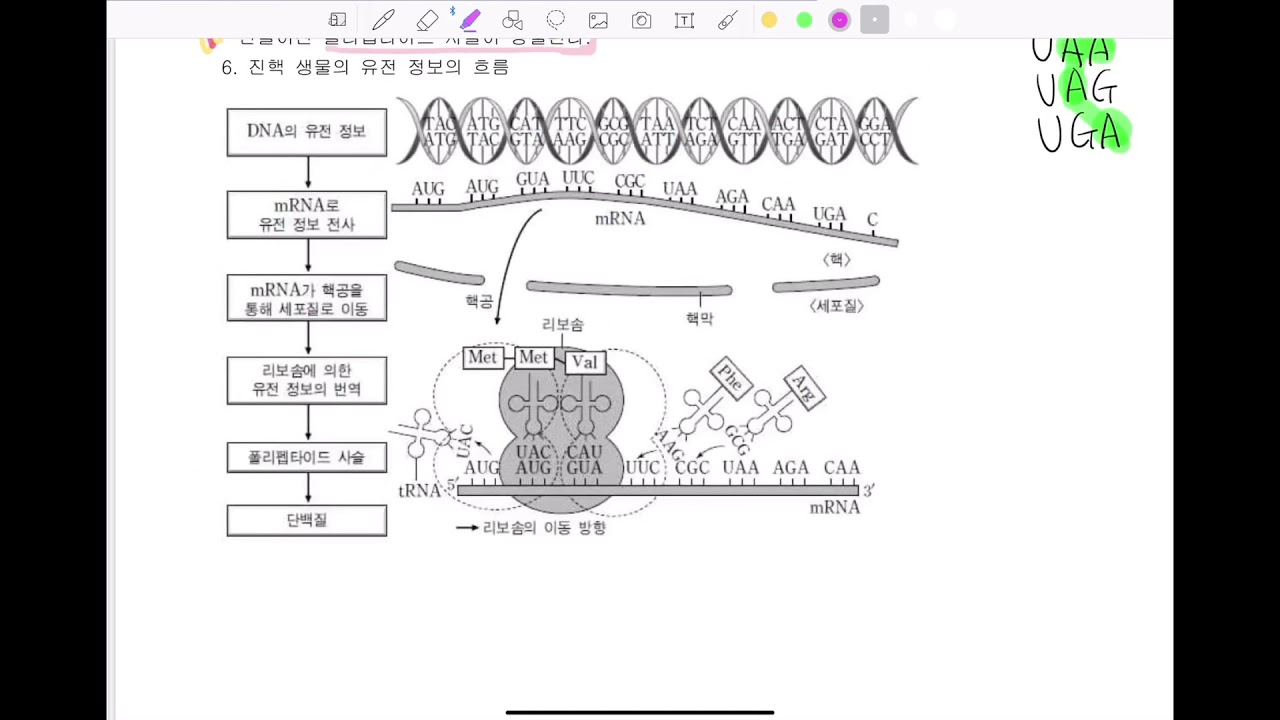Click the '핵공' label

click(x=479, y=301)
